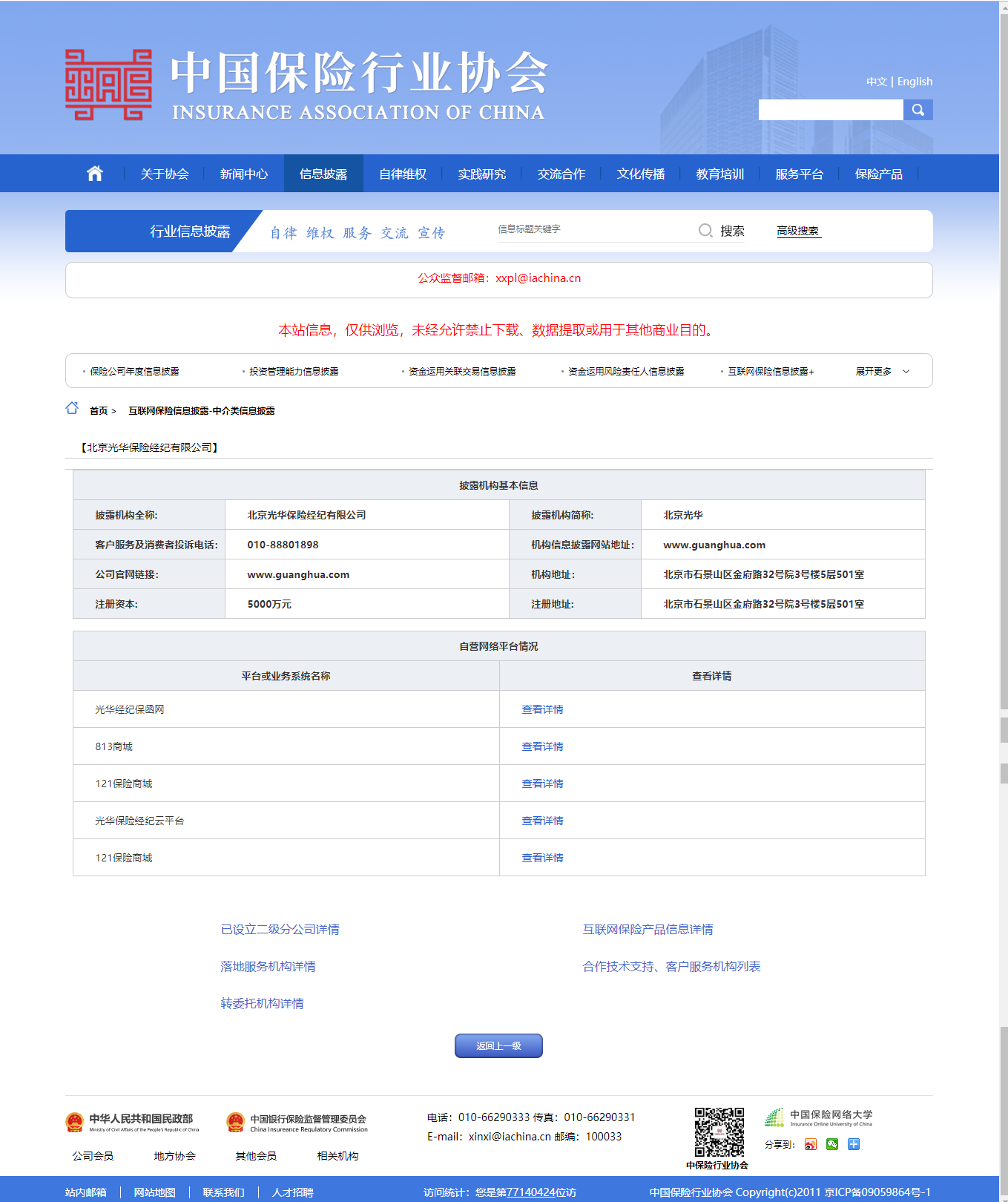1008x1202 pixels.
Task: Open the 文化传播 menu
Action: tap(641, 174)
